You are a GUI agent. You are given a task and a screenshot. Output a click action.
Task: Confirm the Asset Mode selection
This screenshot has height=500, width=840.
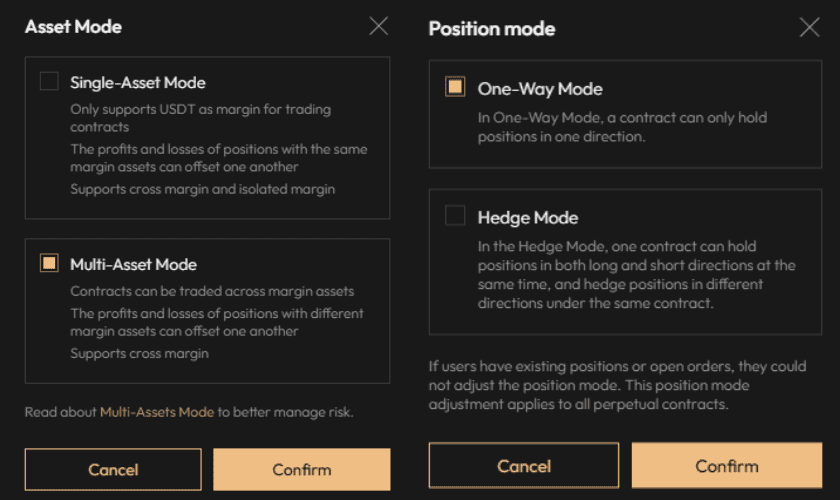[x=301, y=469]
